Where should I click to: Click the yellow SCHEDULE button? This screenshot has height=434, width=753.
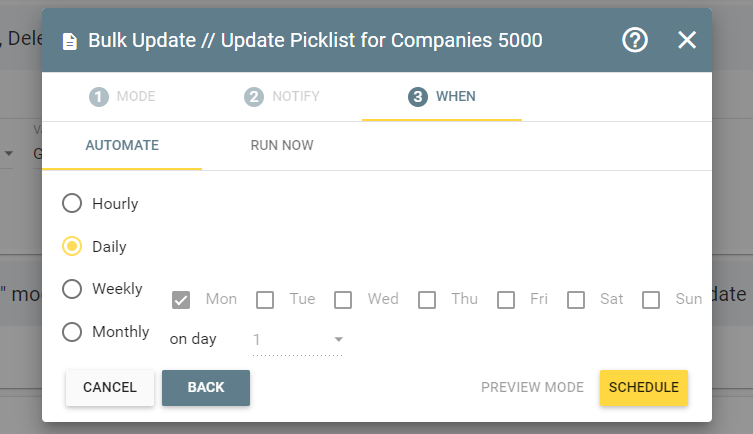point(644,387)
